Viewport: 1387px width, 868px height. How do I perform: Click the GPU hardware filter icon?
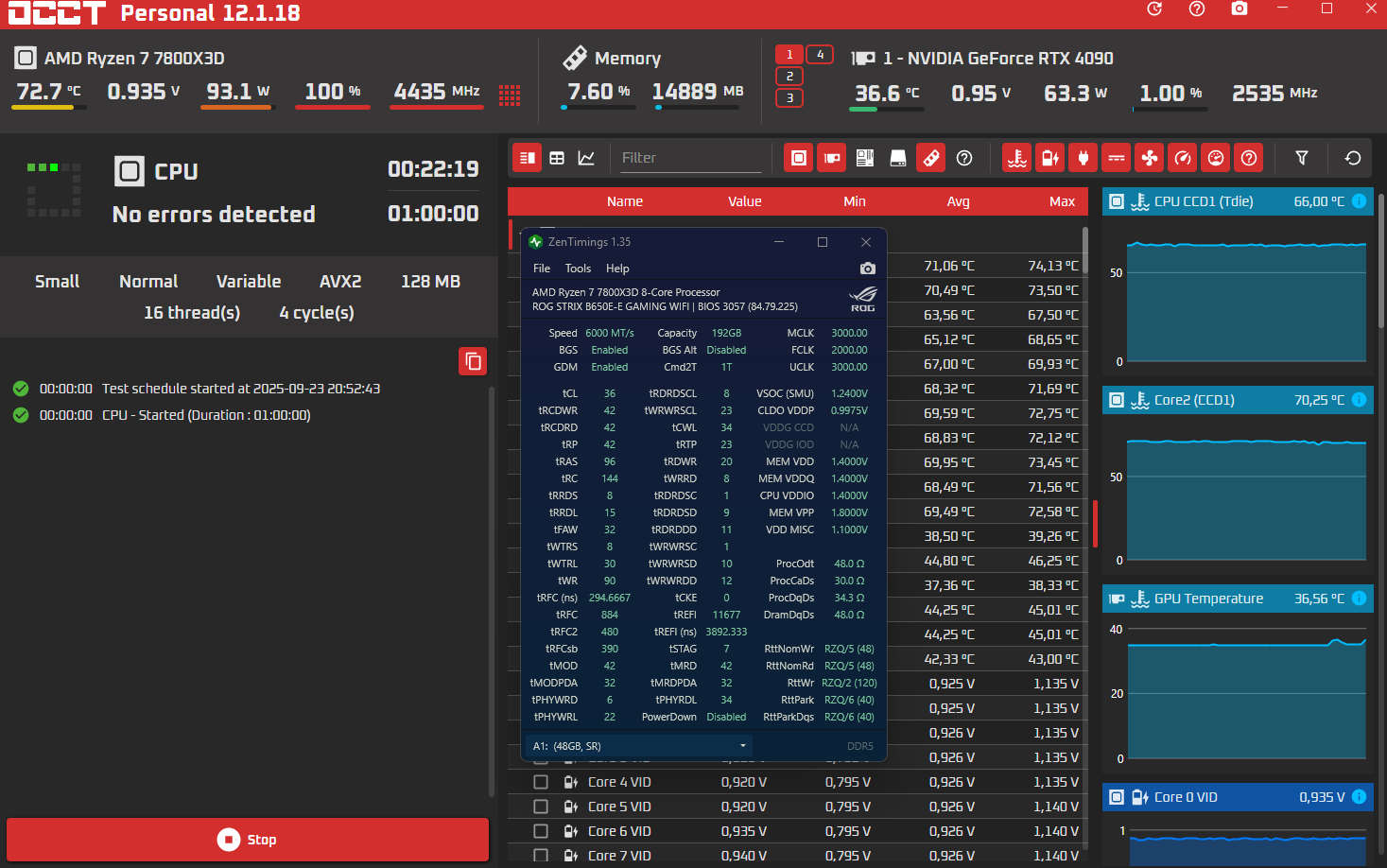pyautogui.click(x=832, y=158)
